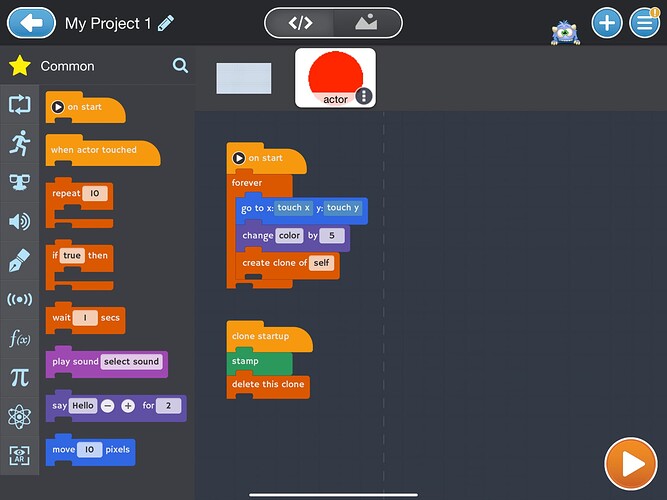
Task: Edit change color by value 5
Action: click(332, 236)
